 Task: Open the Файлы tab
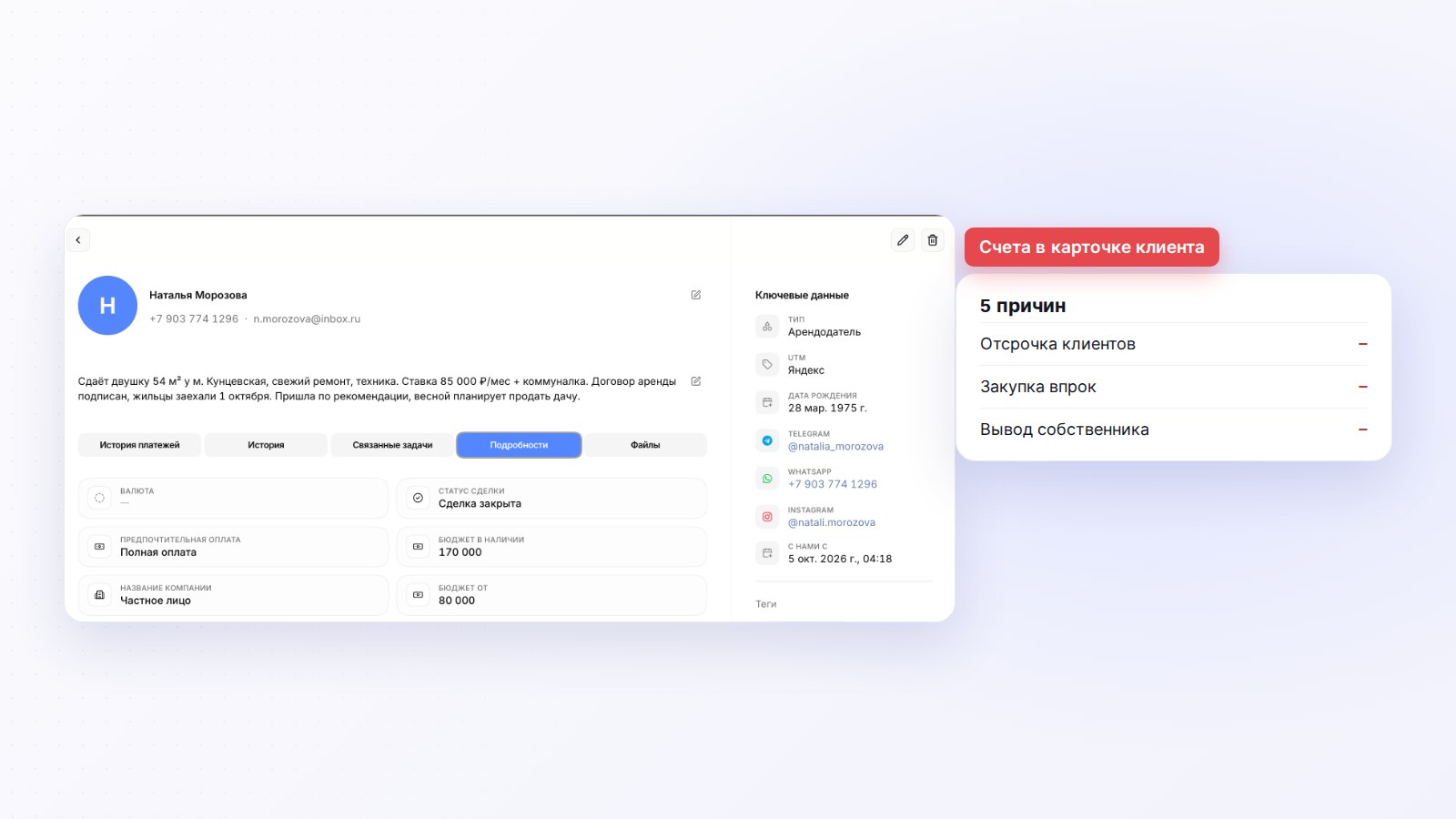[645, 445]
